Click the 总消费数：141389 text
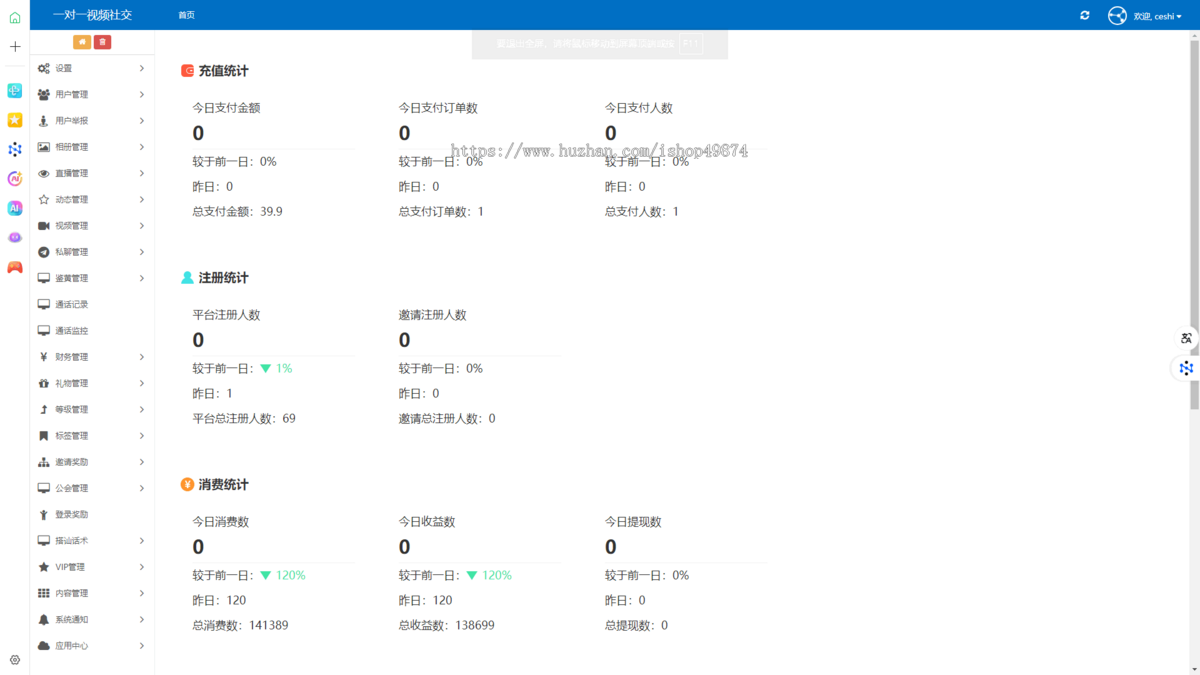1200x675 pixels. 240,626
